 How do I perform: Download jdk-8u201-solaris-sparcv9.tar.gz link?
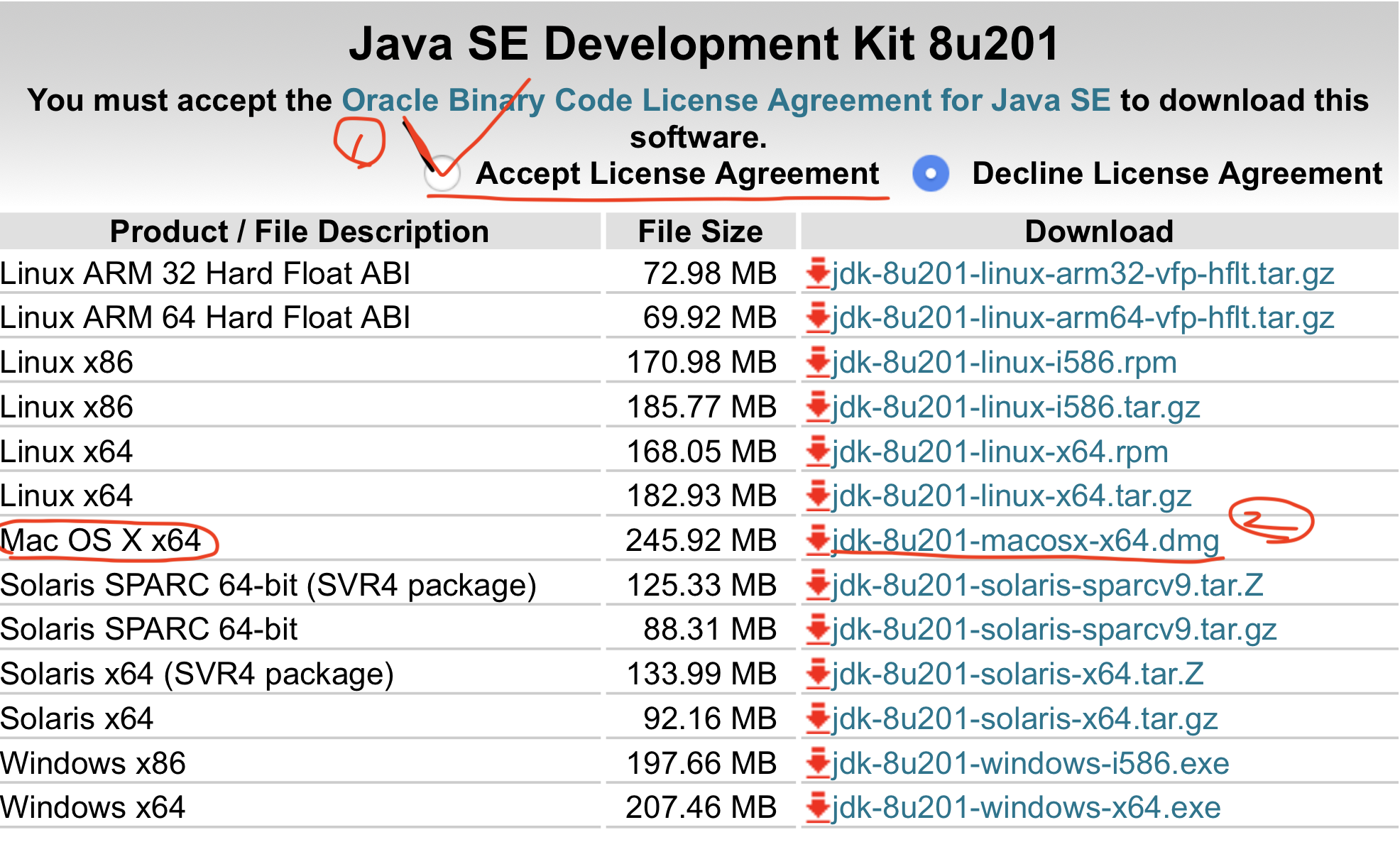[1054, 630]
